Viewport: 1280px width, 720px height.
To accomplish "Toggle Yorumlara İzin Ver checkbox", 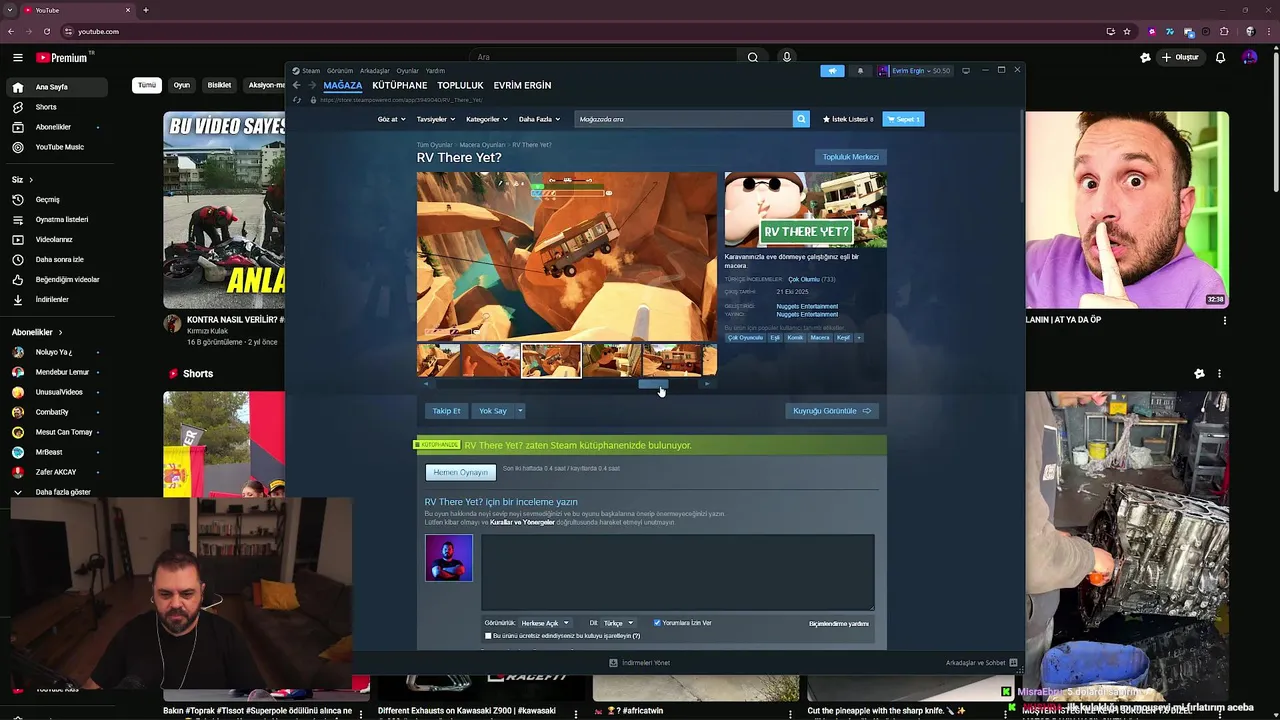I will pos(657,623).
